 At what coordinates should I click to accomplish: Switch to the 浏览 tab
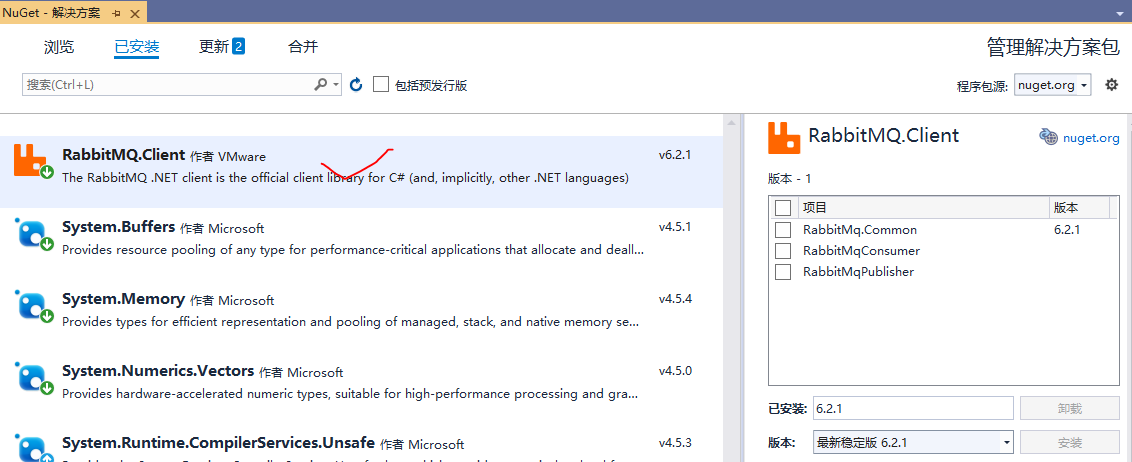tap(59, 47)
